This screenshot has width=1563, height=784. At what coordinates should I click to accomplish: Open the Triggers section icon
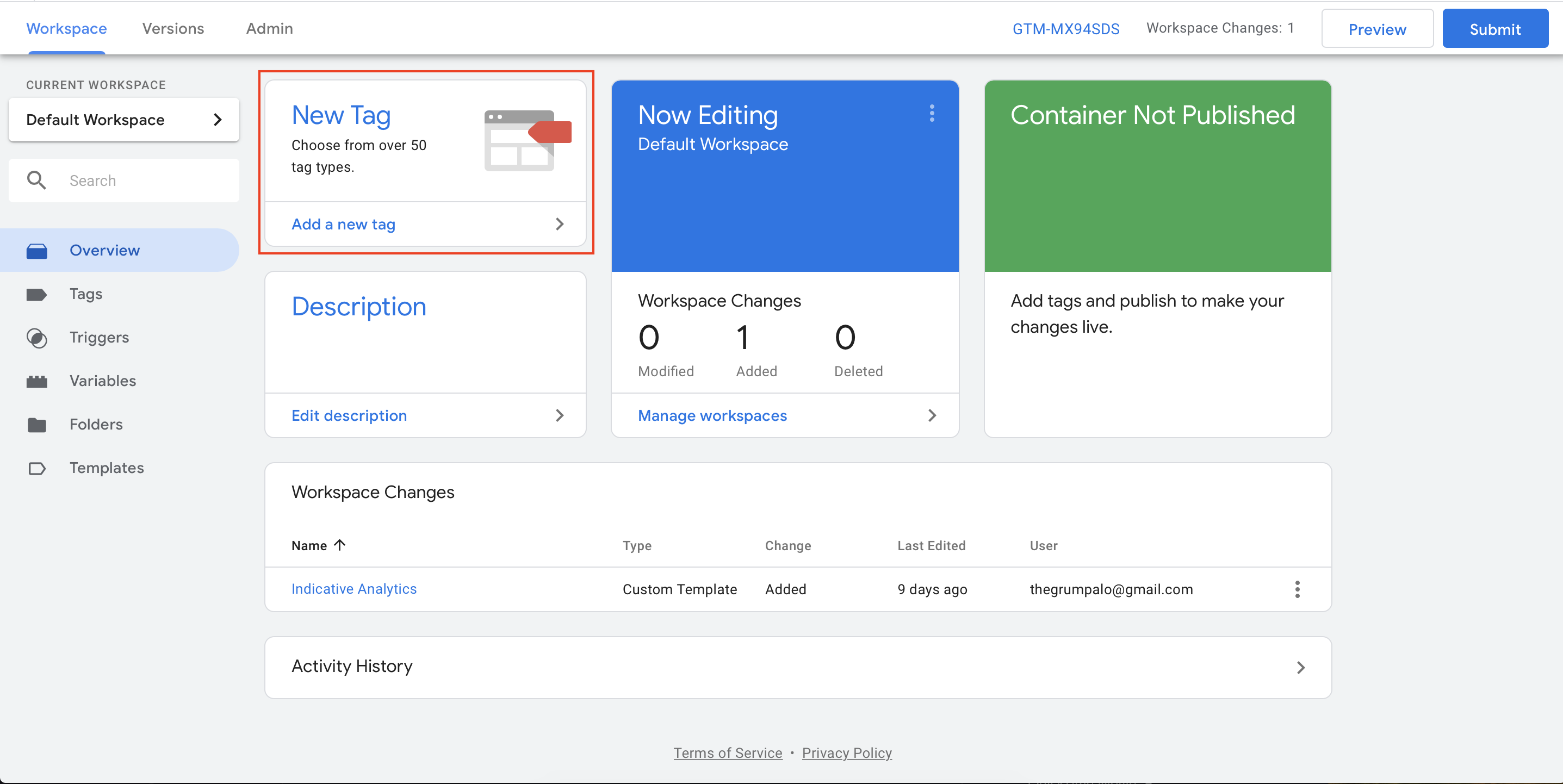coord(38,338)
